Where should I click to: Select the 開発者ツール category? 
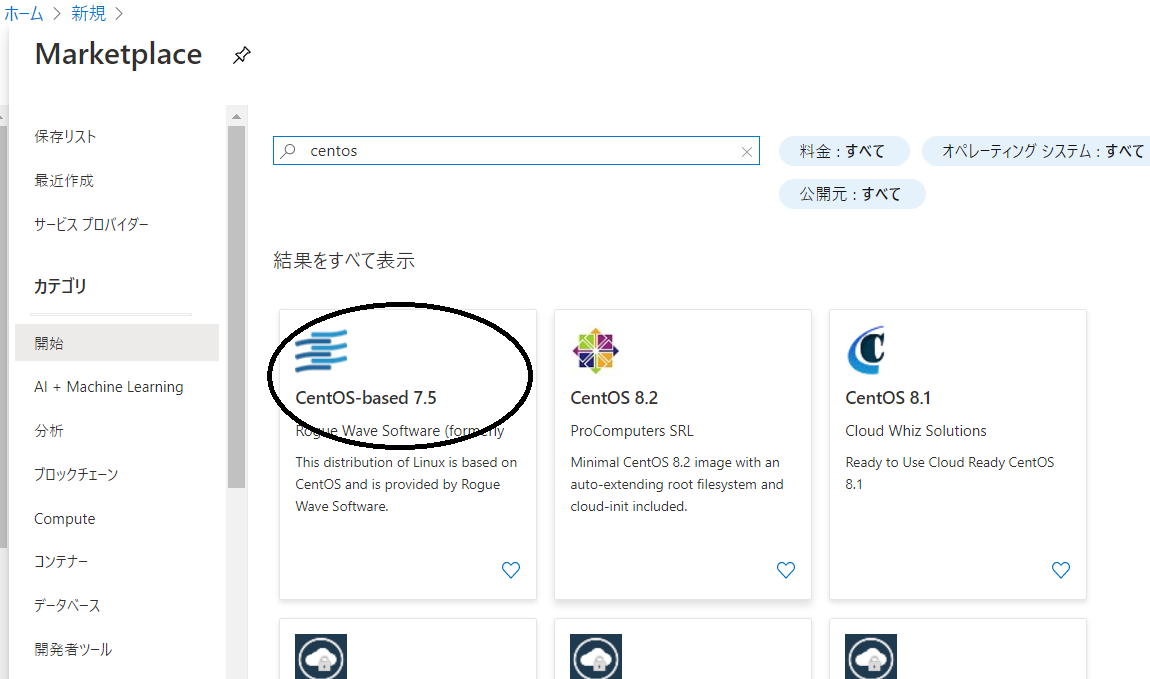[x=73, y=650]
